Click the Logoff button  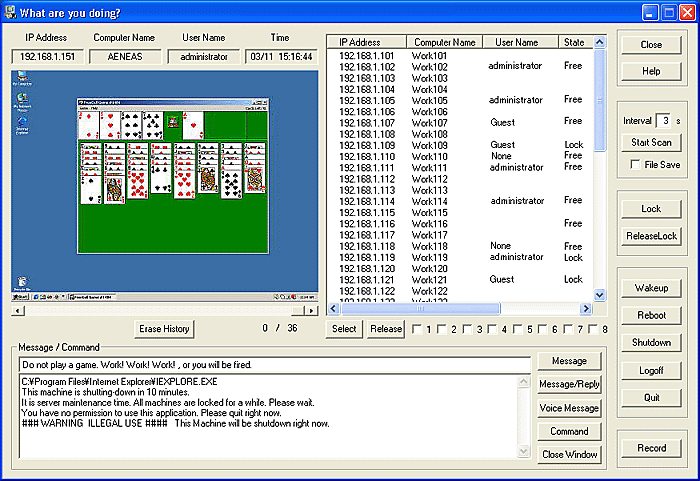[x=651, y=370]
